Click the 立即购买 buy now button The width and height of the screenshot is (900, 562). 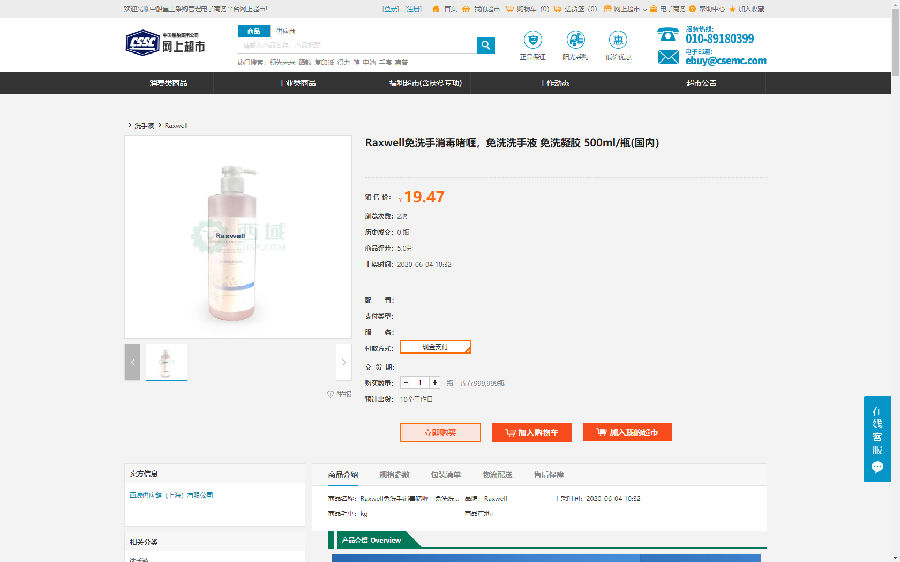point(440,432)
